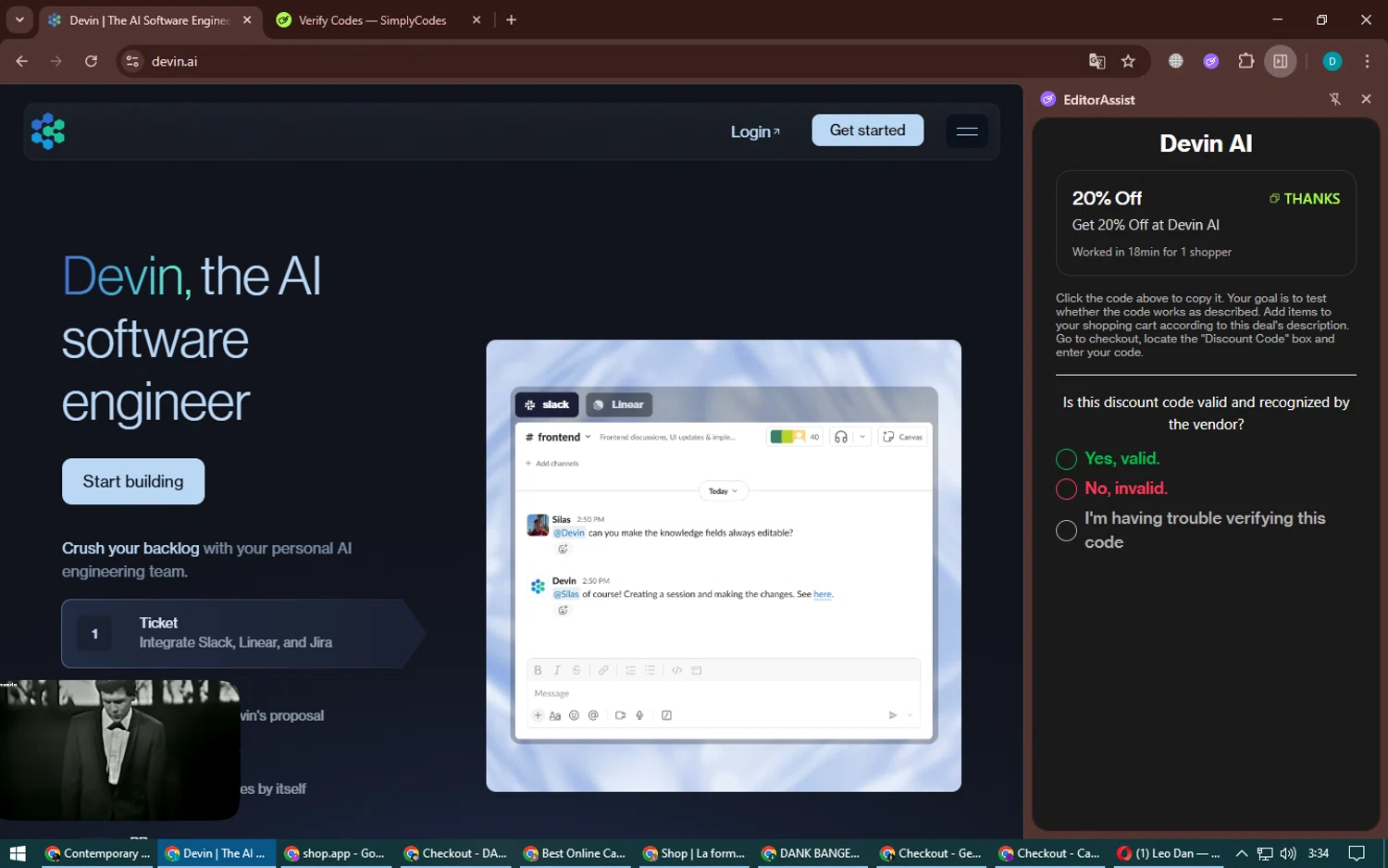The image size is (1388, 868).
Task: Switch to the slack tab in the demo
Action: pos(547,404)
